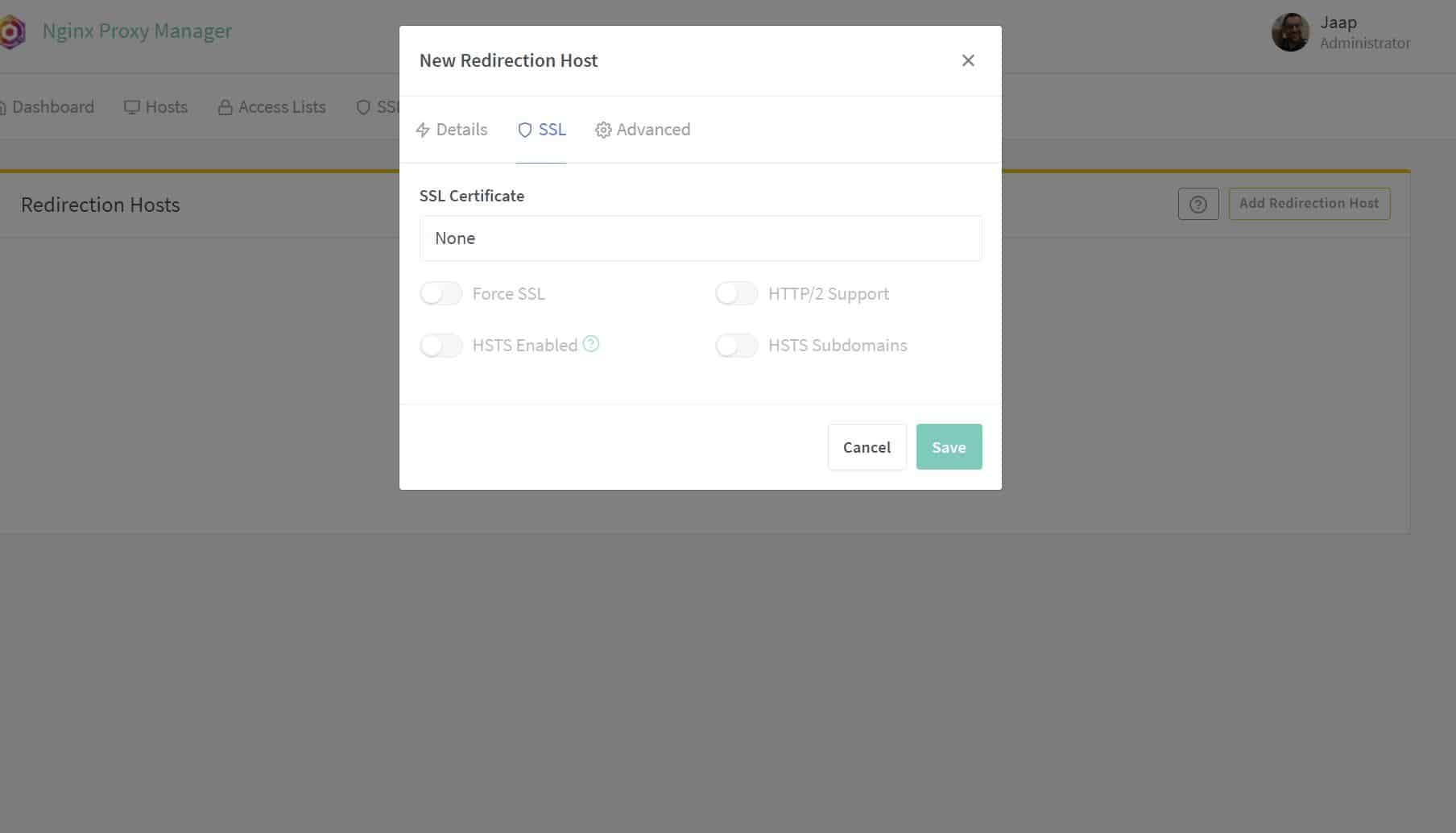Screen dimensions: 1456x833
Task: Click the shield icon on the SSL tab
Action: [x=525, y=130]
